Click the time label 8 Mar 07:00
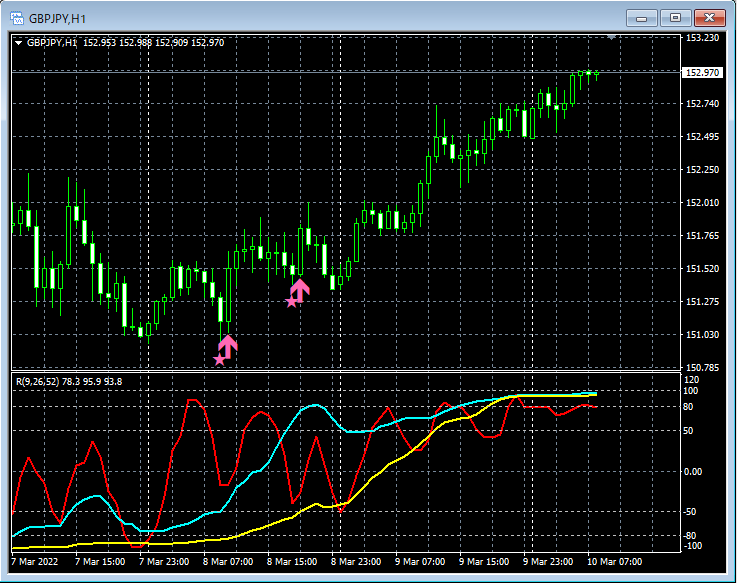The width and height of the screenshot is (738, 583). point(228,562)
